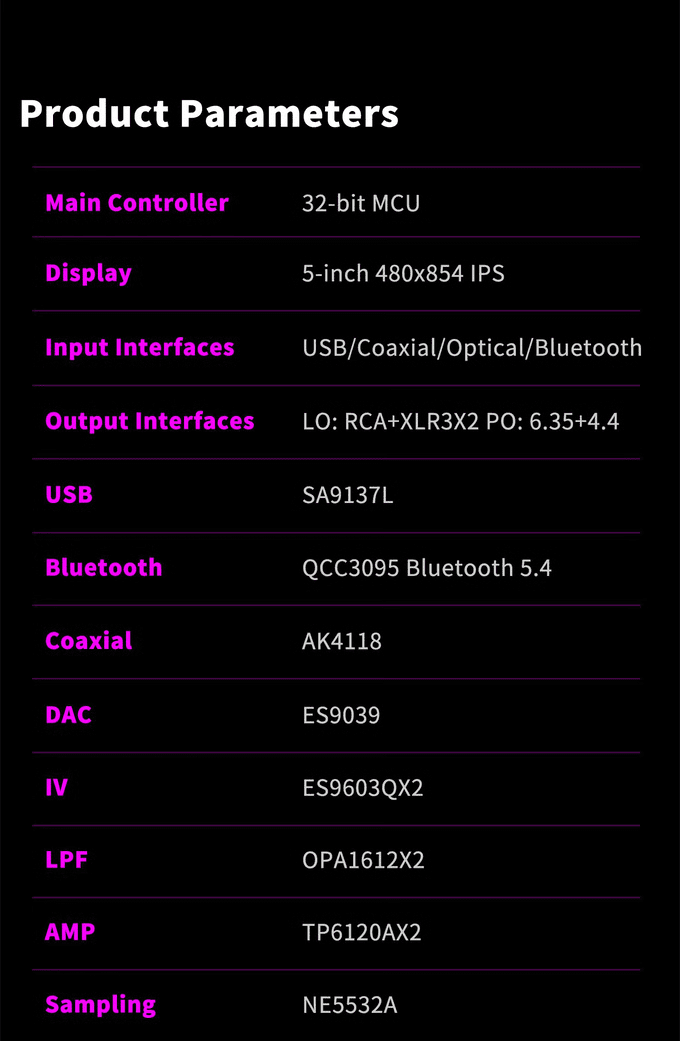Screen dimensions: 680x1041
Task: Select the Input Interfaces label
Action: point(139,347)
